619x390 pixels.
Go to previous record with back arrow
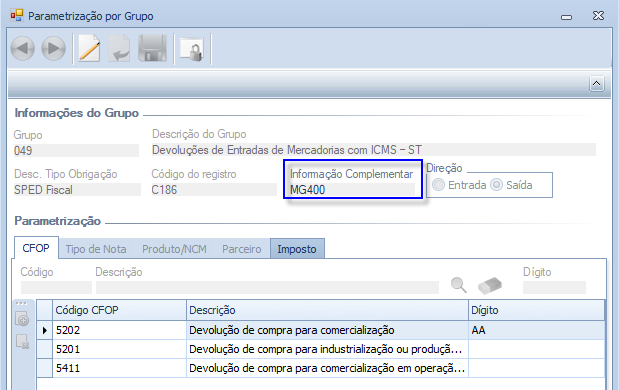coord(23,49)
